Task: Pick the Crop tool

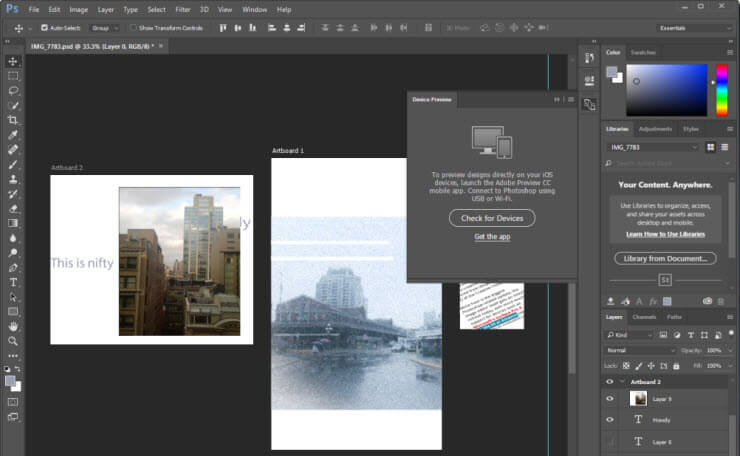Action: coord(13,119)
